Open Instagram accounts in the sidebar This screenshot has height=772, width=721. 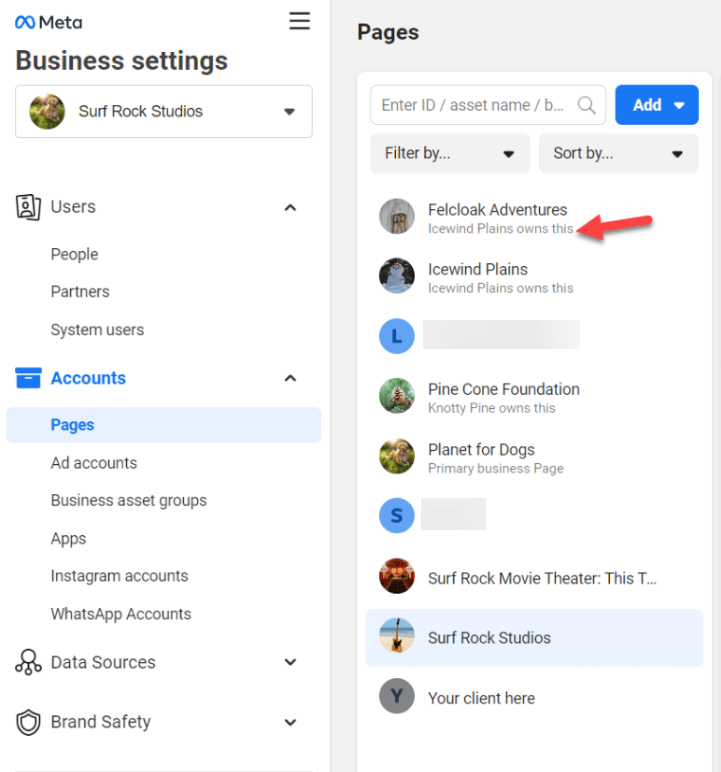pos(119,576)
